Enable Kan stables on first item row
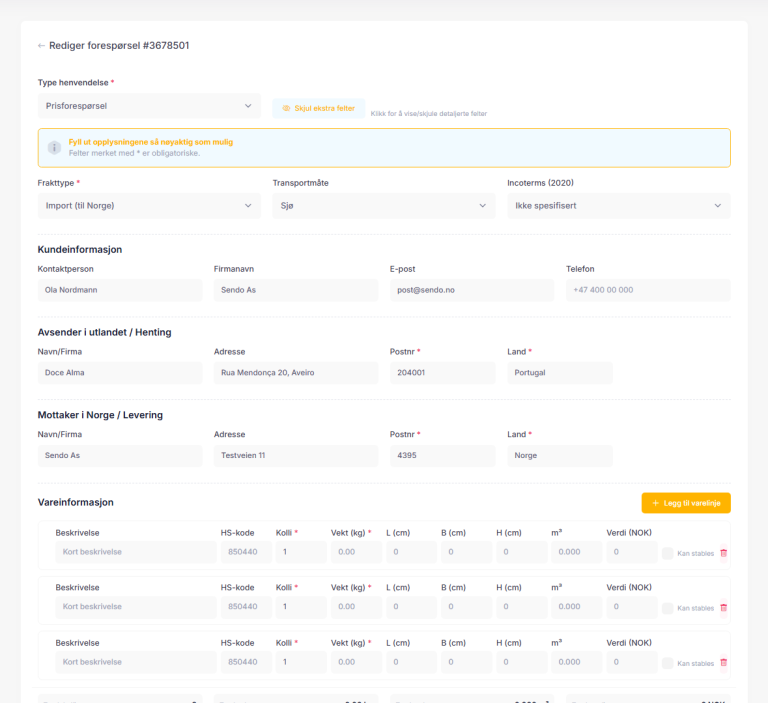Screen dimensions: 768x703 pos(668,552)
